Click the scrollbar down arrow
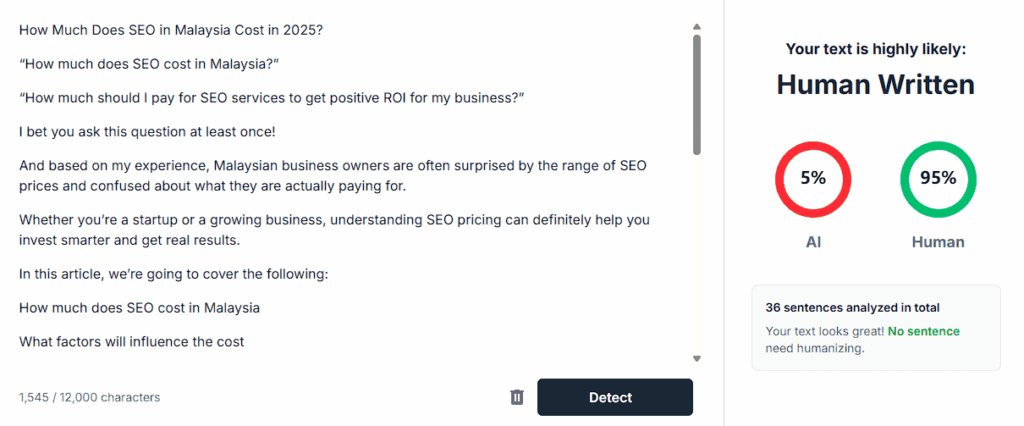Image resolution: width=1024 pixels, height=426 pixels. [697, 358]
